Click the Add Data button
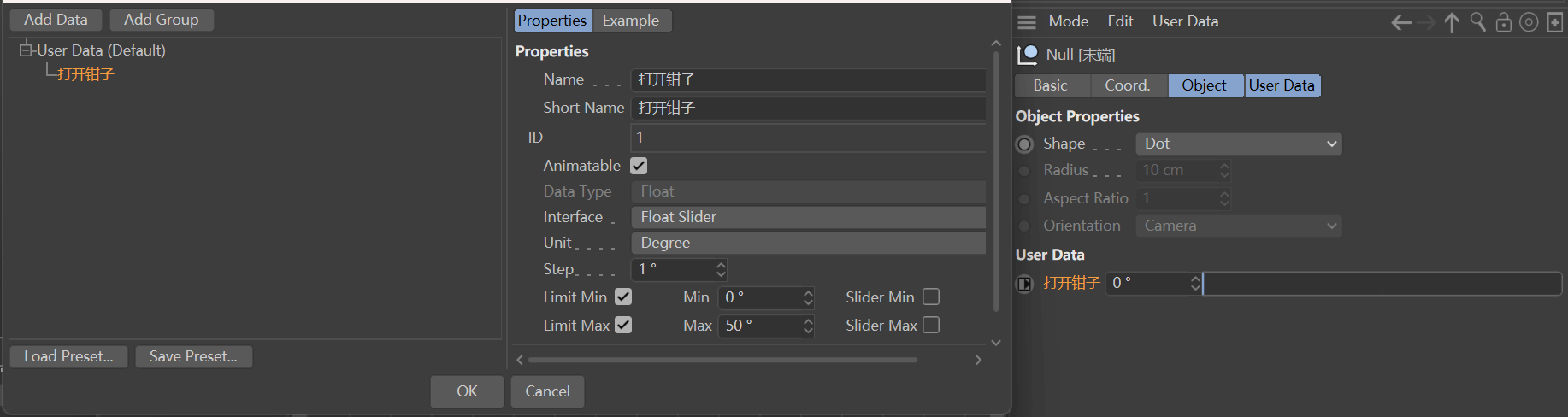Screen dimensions: 1568x417 click(x=56, y=20)
